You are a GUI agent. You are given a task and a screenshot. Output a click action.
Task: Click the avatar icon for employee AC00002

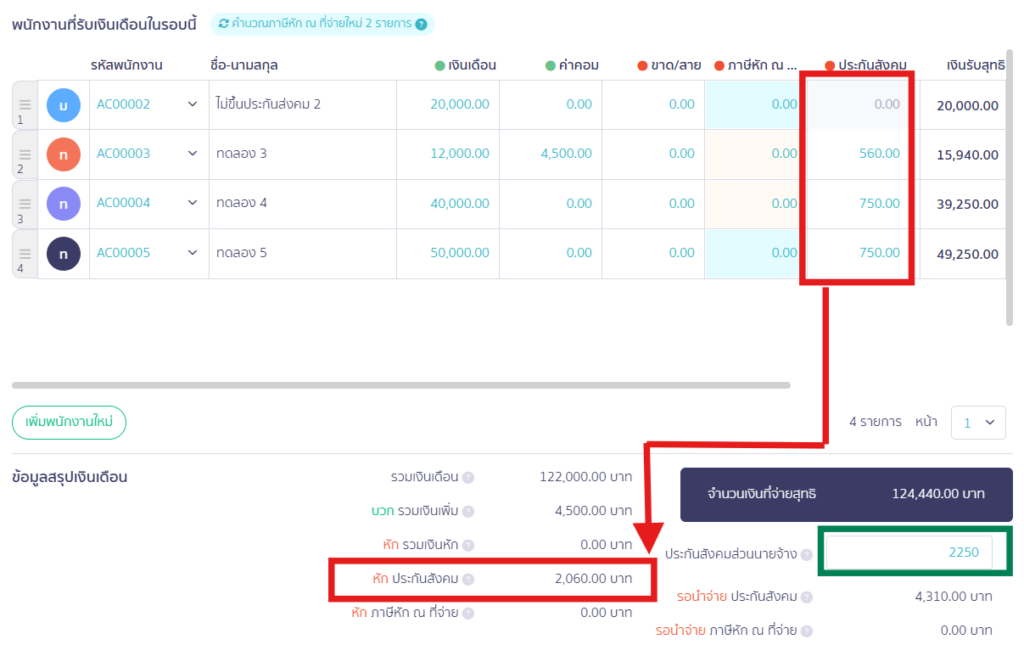63,105
